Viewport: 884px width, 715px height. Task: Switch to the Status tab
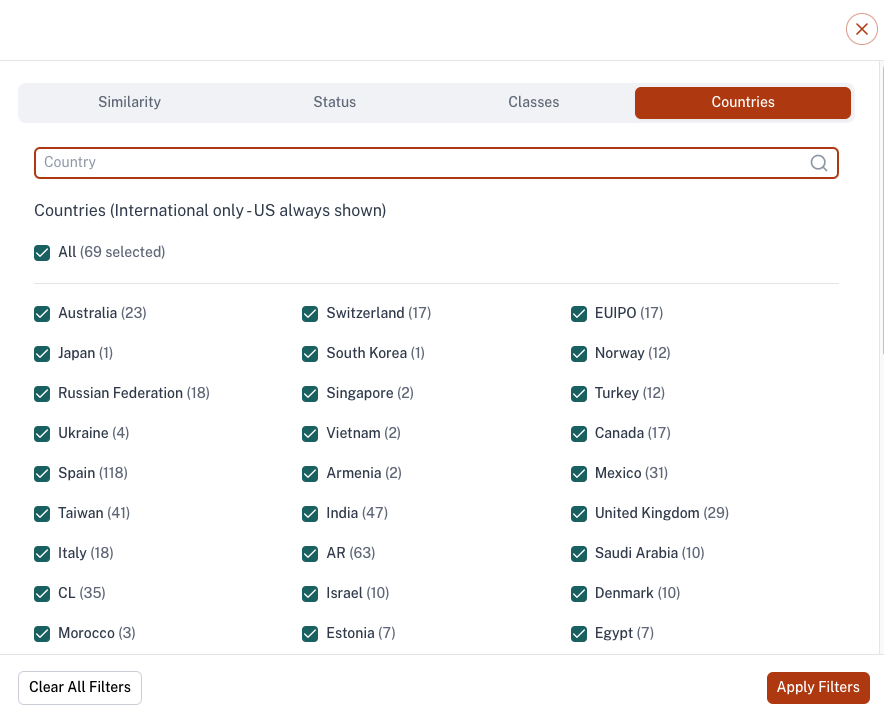pos(334,102)
